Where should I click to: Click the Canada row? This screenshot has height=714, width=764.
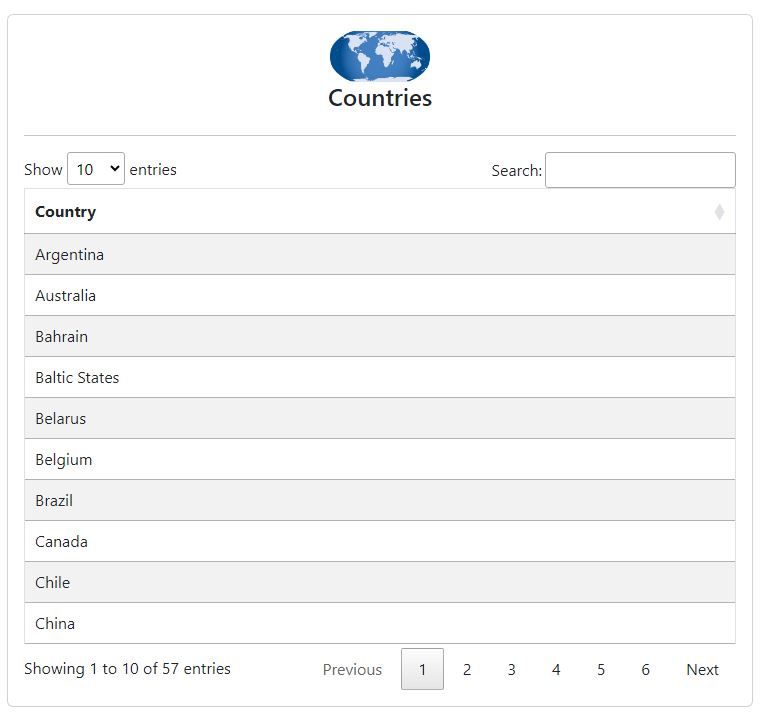tap(62, 542)
